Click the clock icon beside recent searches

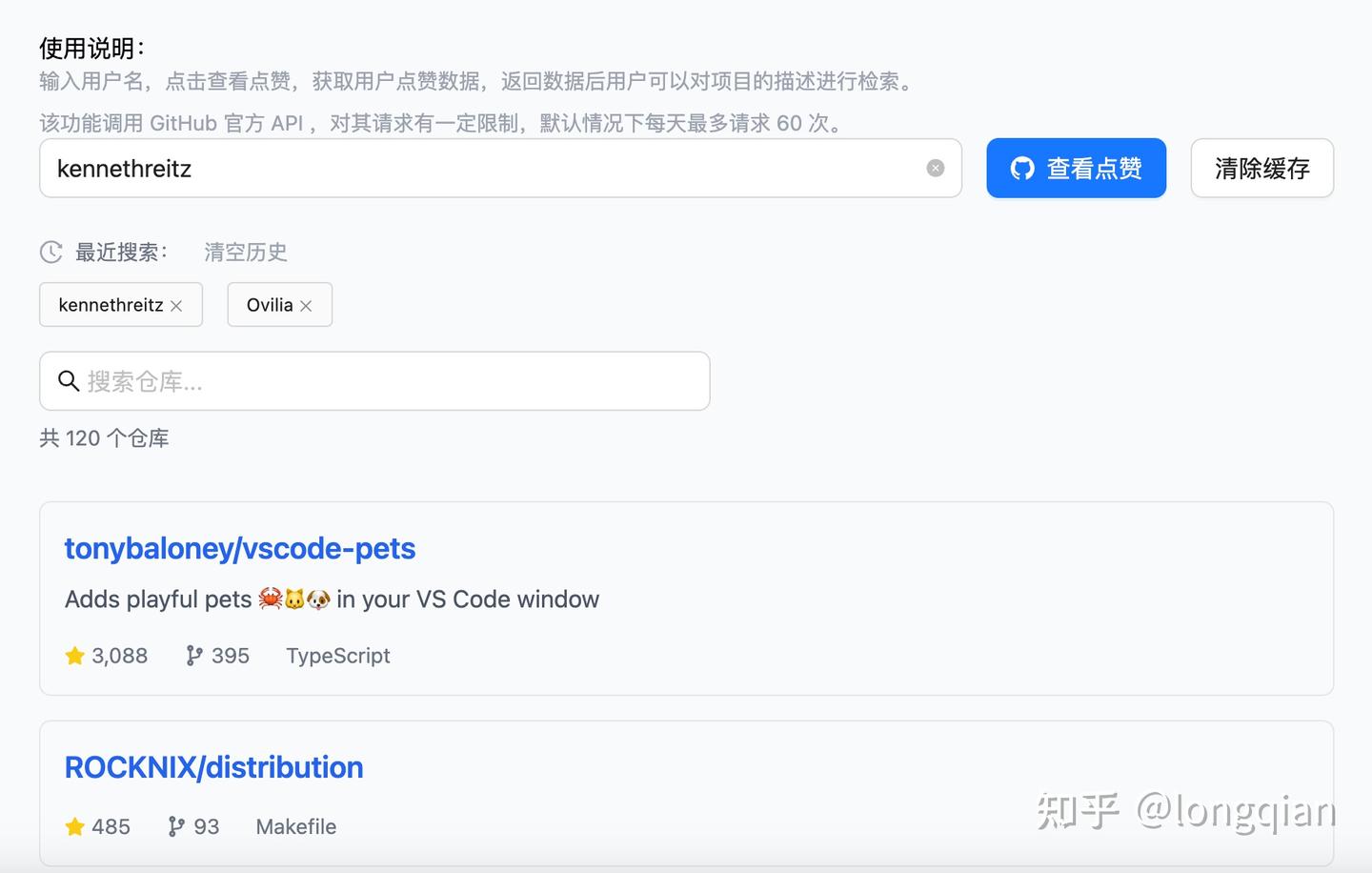(50, 252)
